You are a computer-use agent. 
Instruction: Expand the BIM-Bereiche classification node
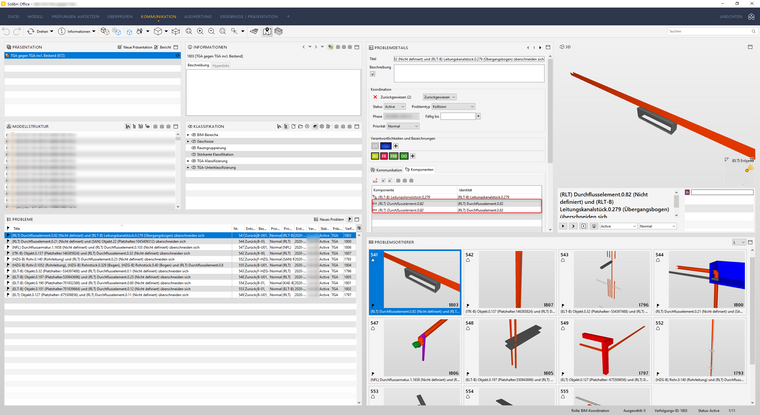pyautogui.click(x=188, y=135)
